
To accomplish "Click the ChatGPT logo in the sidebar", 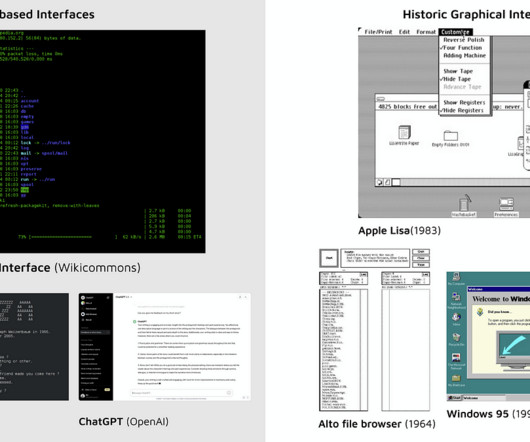I will point(83,298).
